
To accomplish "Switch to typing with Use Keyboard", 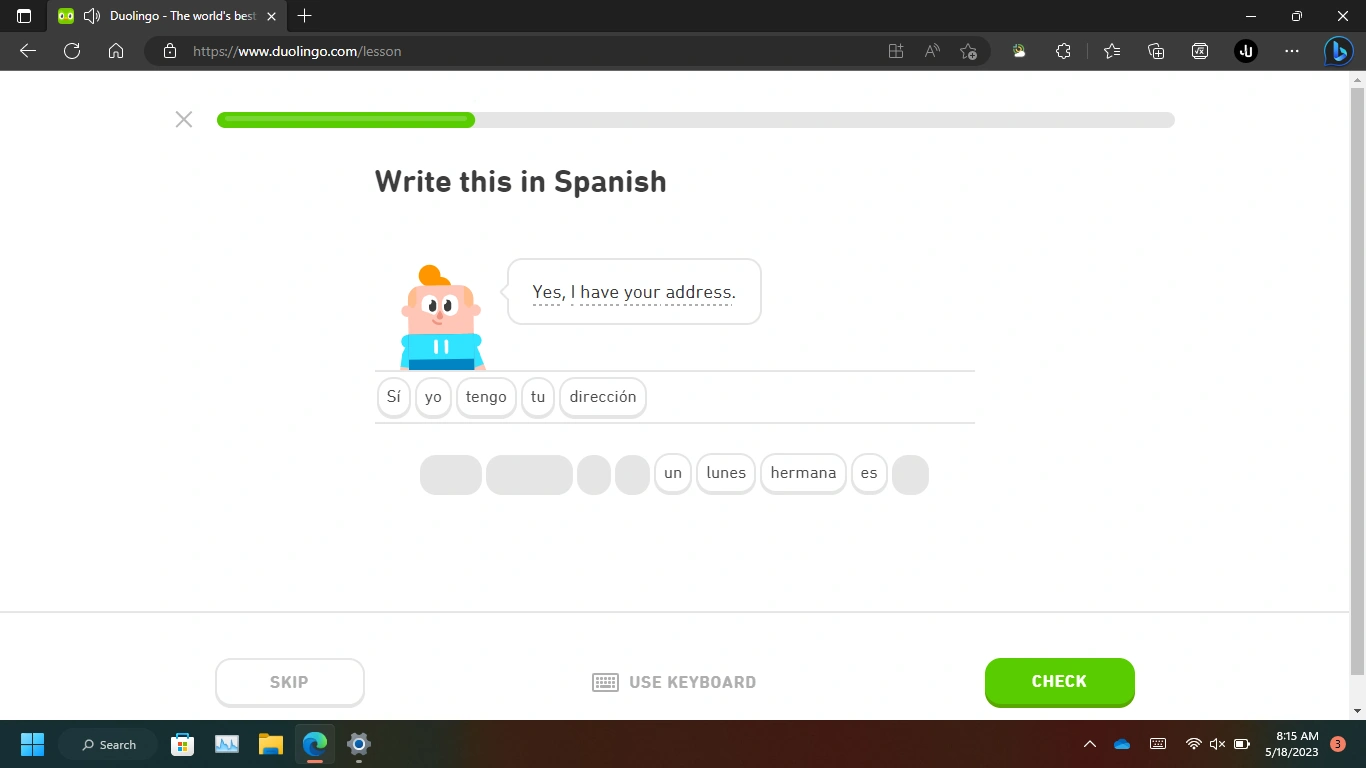I will 674,682.
